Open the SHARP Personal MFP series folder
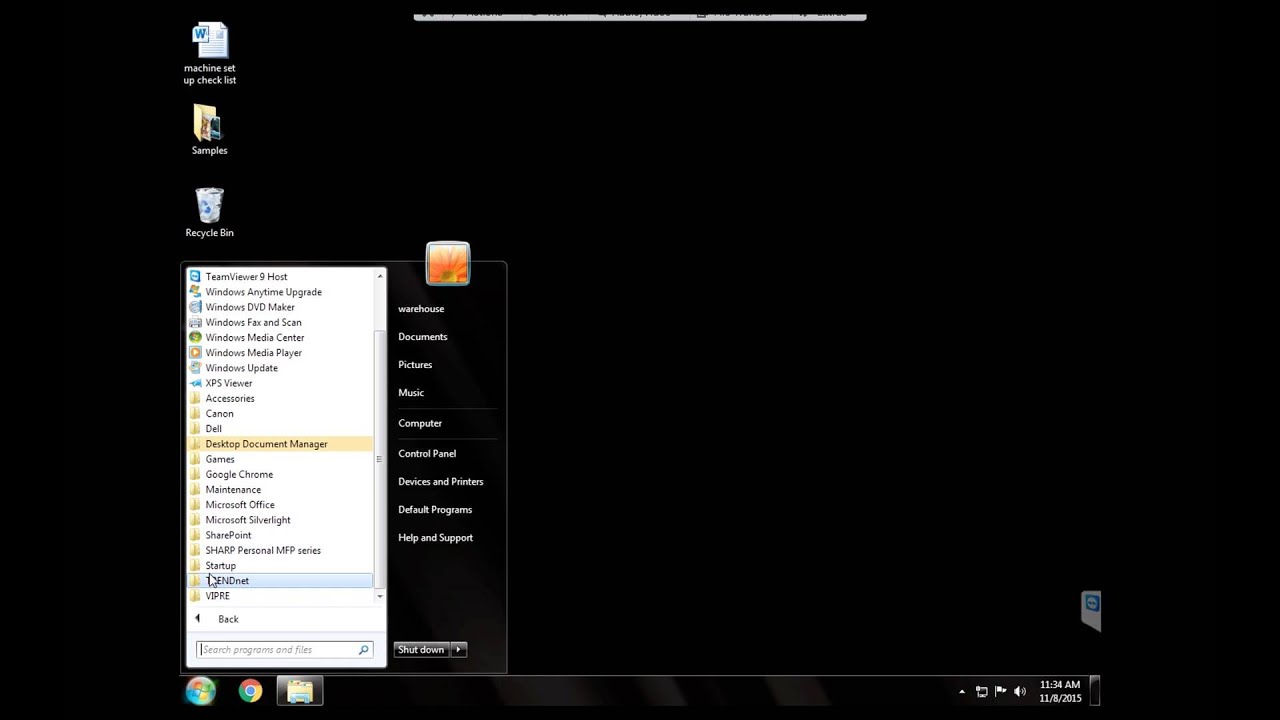The width and height of the screenshot is (1280, 720). point(280,550)
